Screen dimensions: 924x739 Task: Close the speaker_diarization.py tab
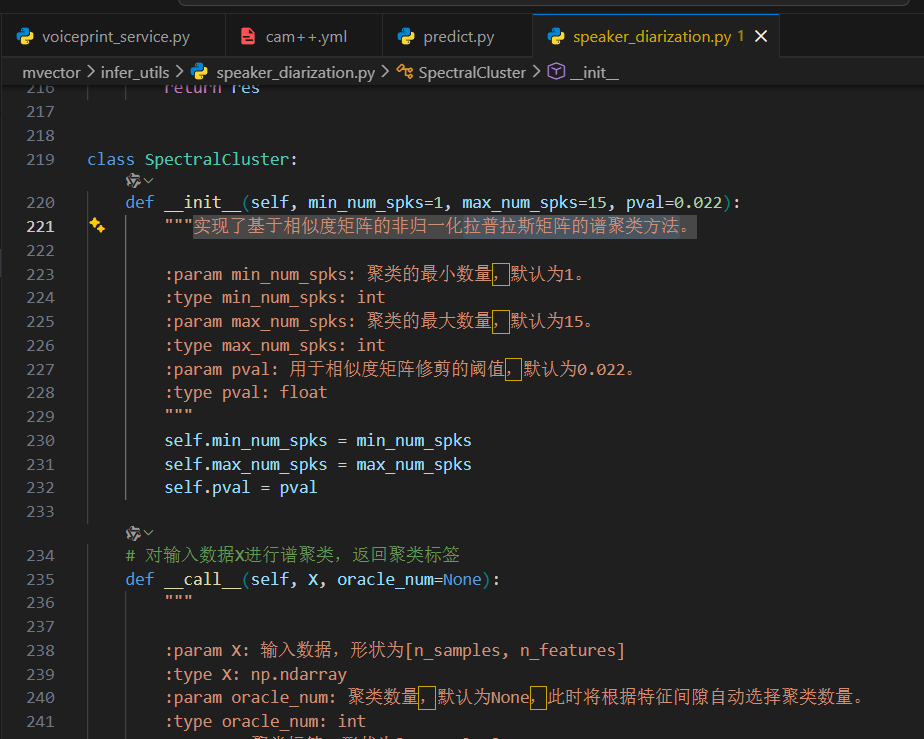point(761,37)
